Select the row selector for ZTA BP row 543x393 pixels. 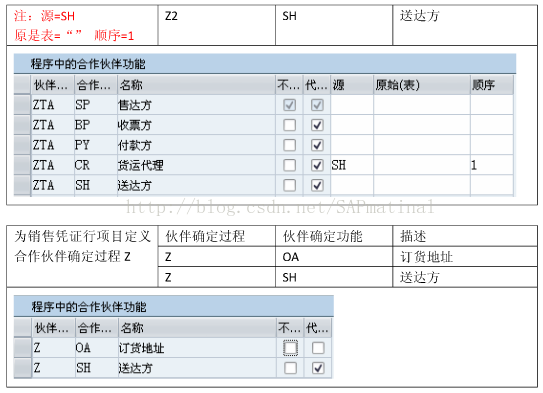click(23, 125)
